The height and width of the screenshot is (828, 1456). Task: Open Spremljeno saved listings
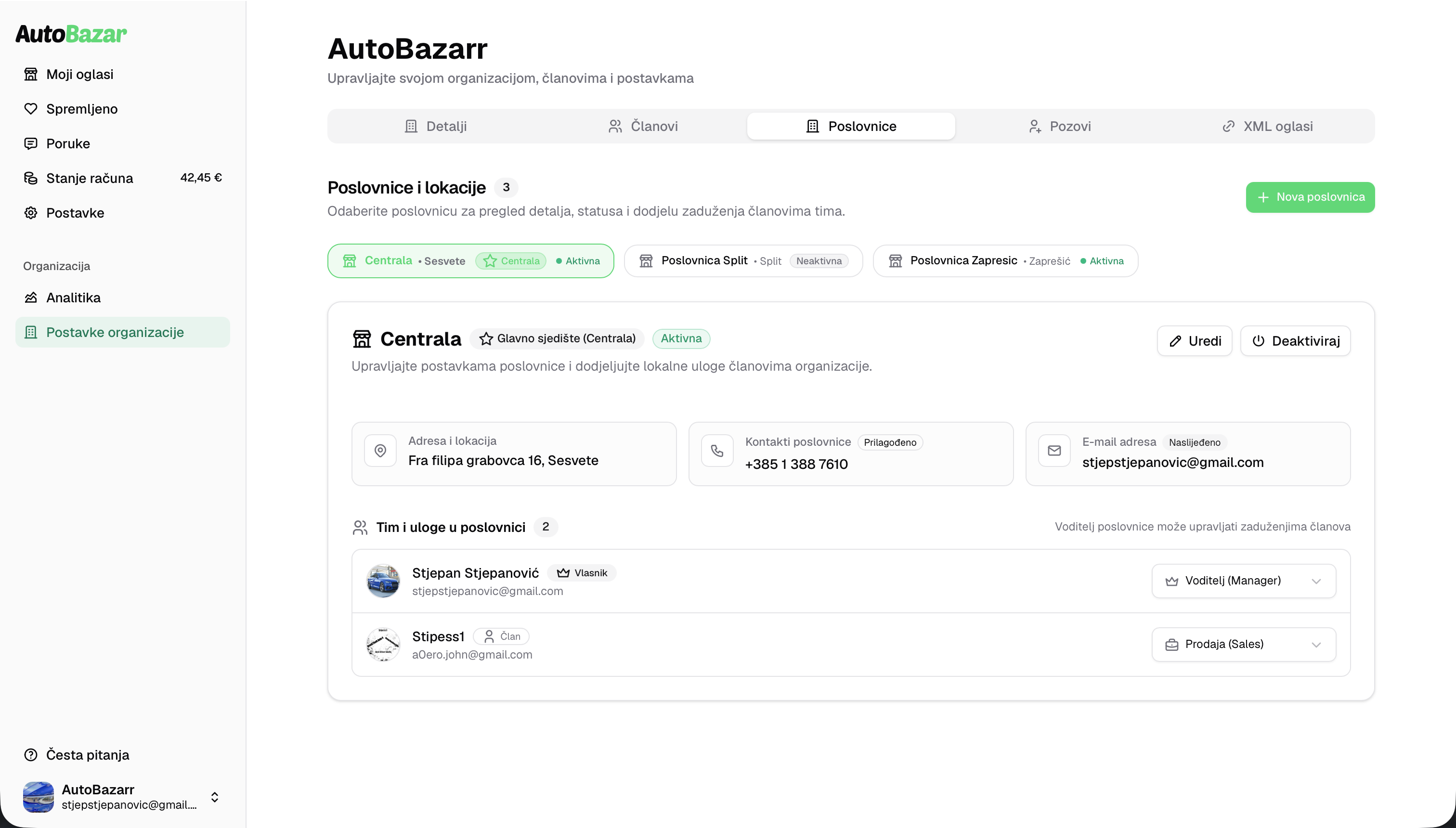123,109
